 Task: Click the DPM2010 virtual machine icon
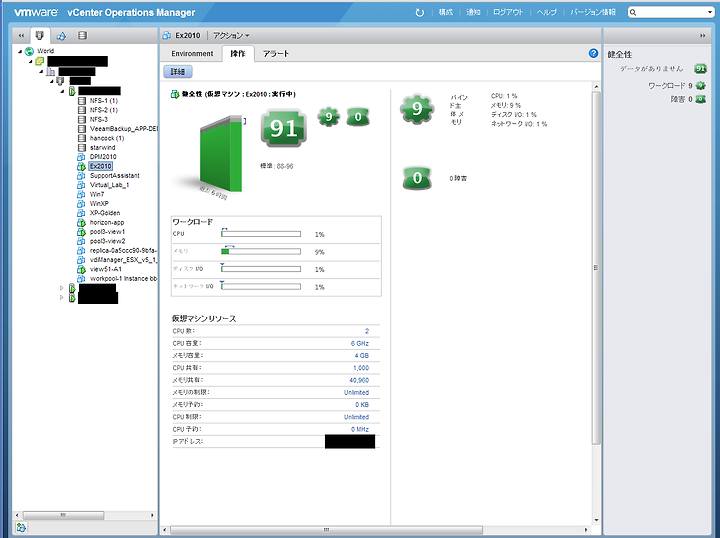tap(81, 157)
